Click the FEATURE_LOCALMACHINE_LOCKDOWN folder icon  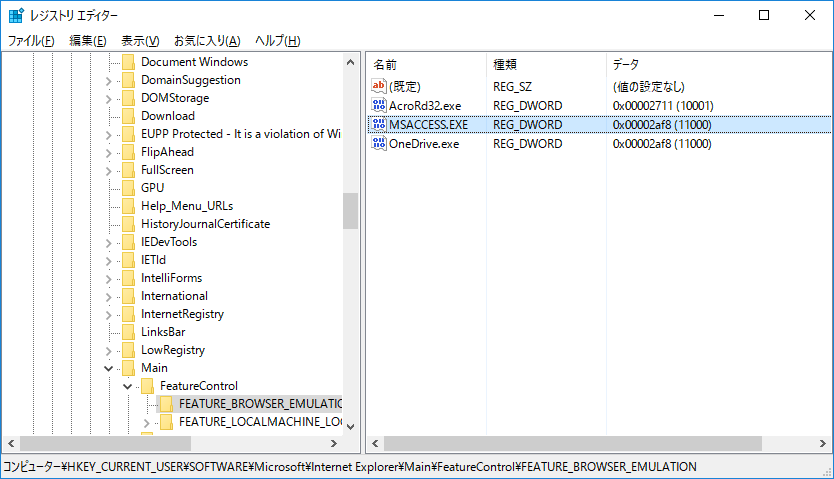click(x=166, y=423)
